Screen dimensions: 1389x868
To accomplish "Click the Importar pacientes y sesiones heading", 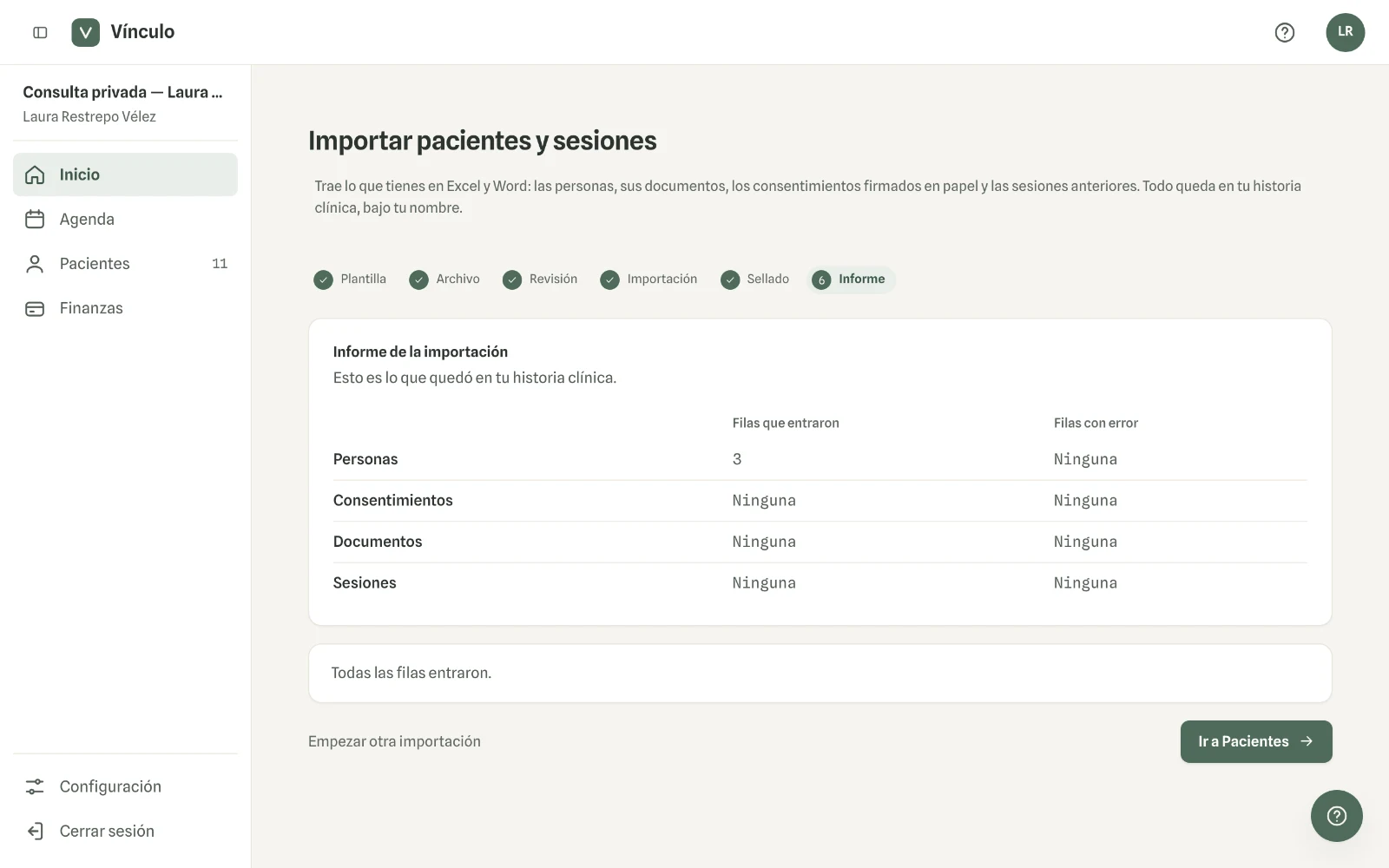I will point(483,141).
